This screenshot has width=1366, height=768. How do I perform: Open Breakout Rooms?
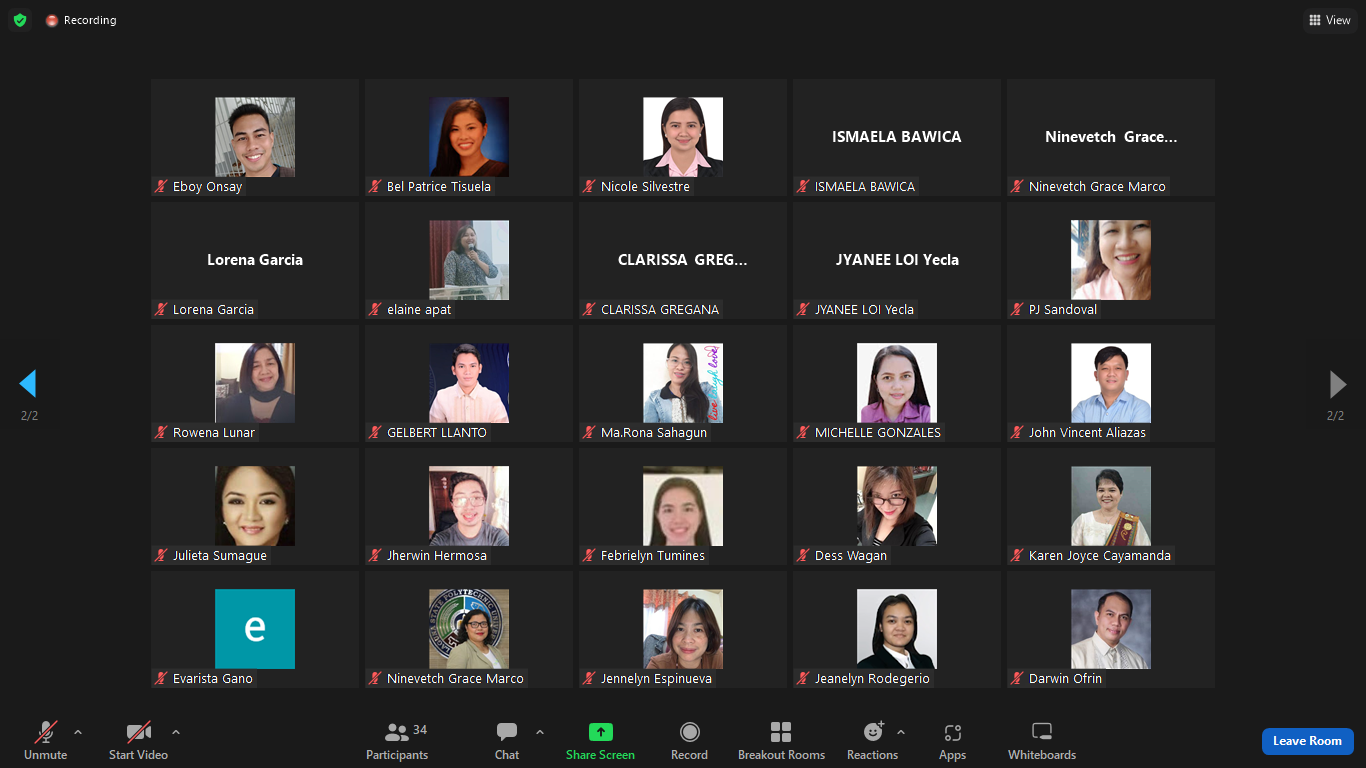781,741
